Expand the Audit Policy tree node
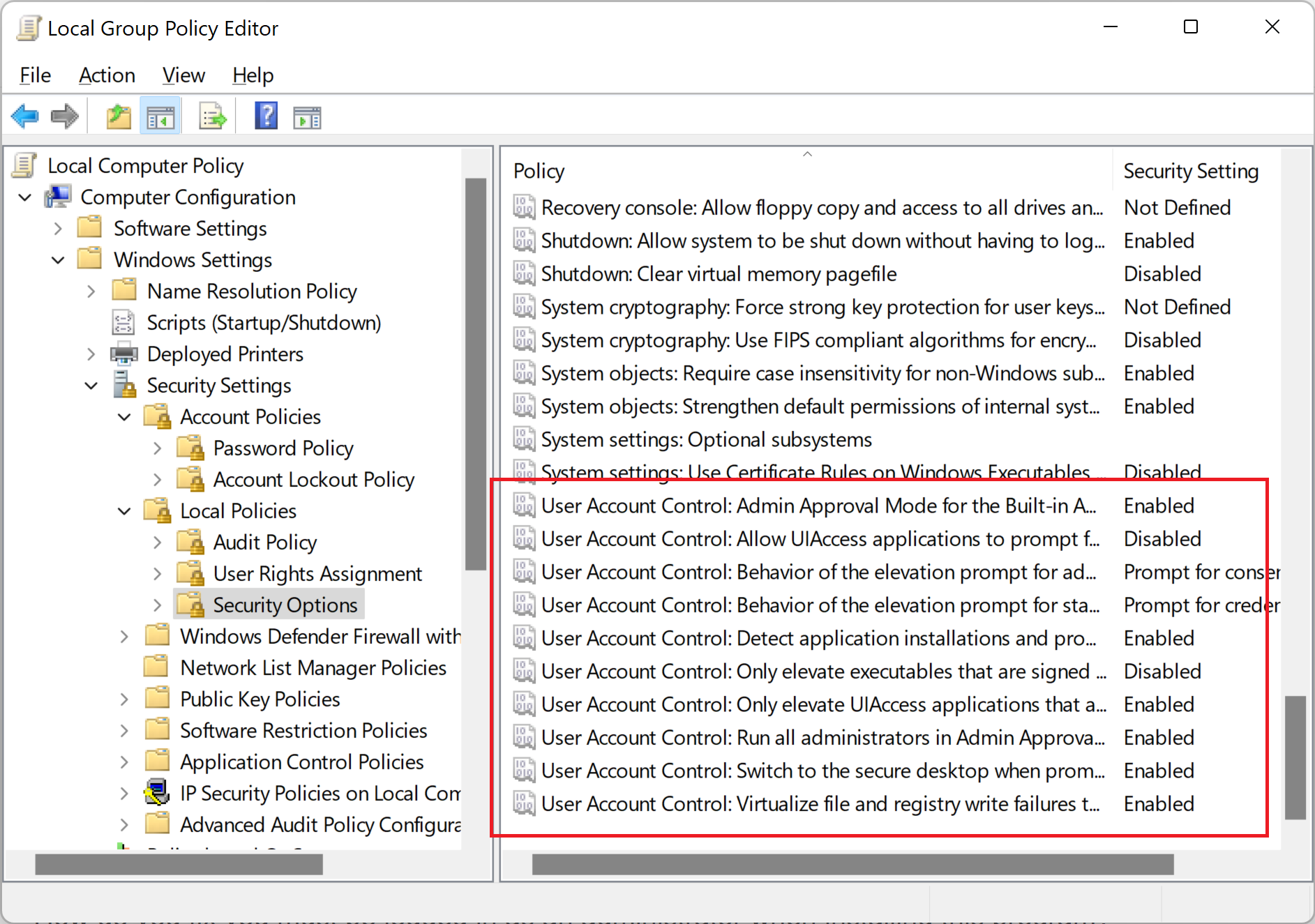 pyautogui.click(x=158, y=542)
